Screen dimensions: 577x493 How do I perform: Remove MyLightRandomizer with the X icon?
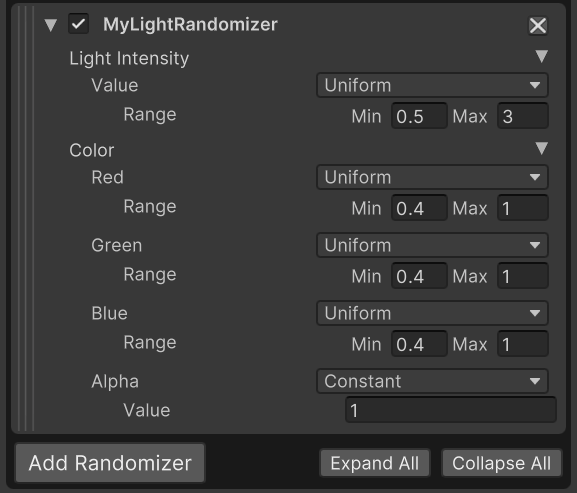click(x=538, y=25)
